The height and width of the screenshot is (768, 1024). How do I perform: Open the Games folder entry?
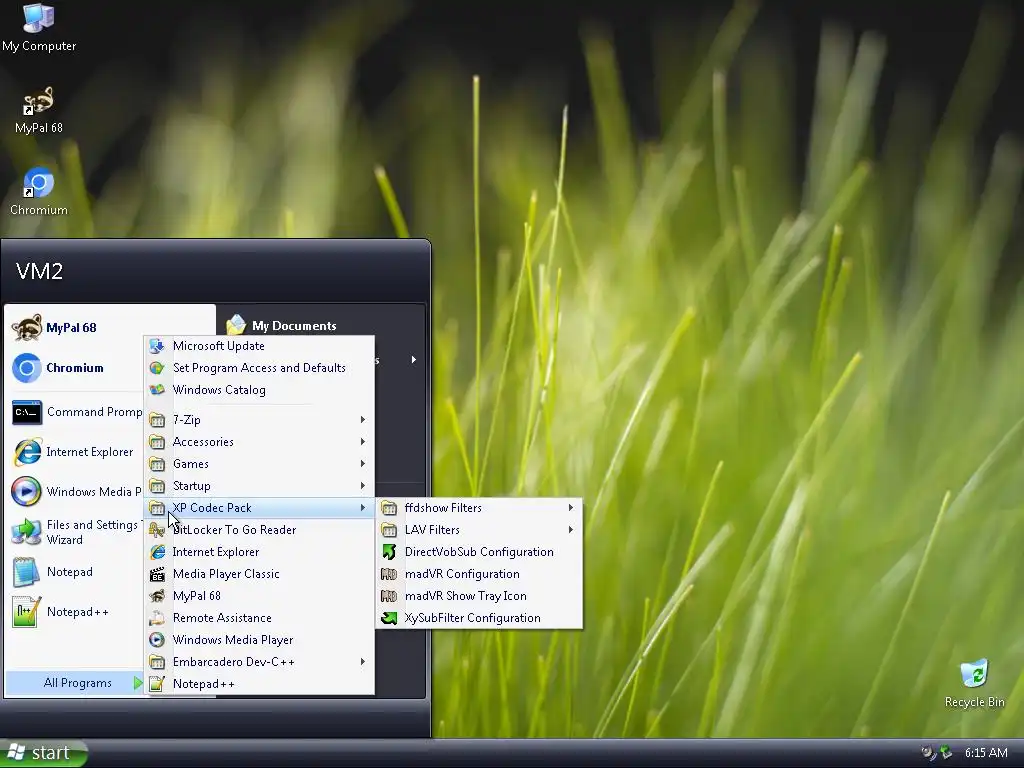click(x=259, y=464)
